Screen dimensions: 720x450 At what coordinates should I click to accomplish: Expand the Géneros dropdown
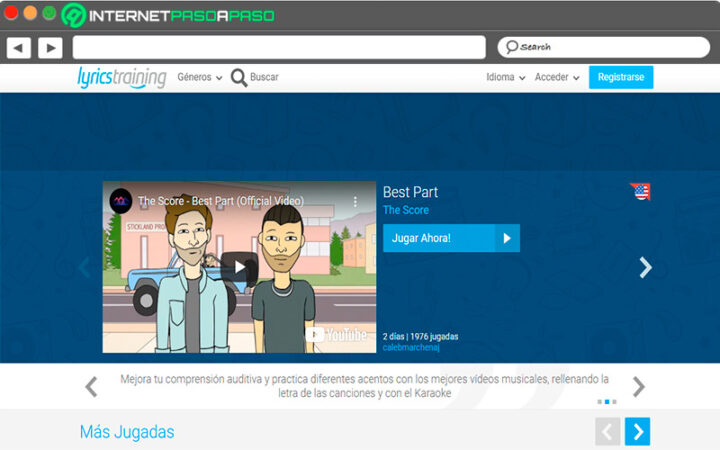199,77
